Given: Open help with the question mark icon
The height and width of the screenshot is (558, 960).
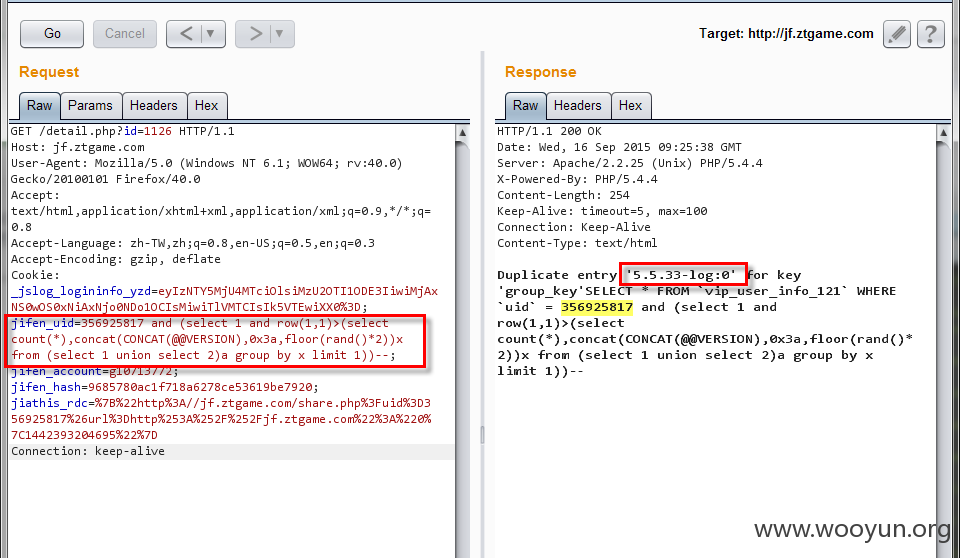Looking at the screenshot, I should (x=930, y=34).
